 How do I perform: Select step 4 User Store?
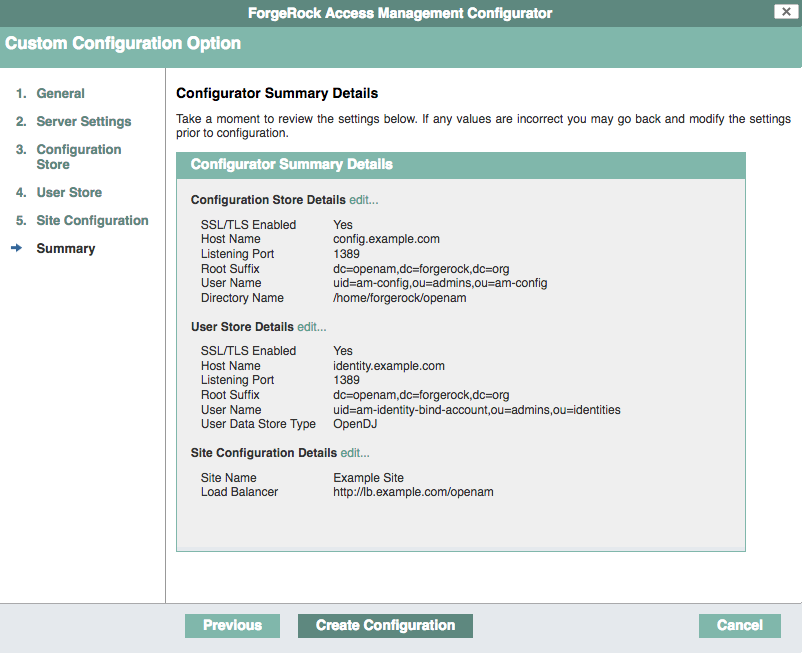coord(69,193)
